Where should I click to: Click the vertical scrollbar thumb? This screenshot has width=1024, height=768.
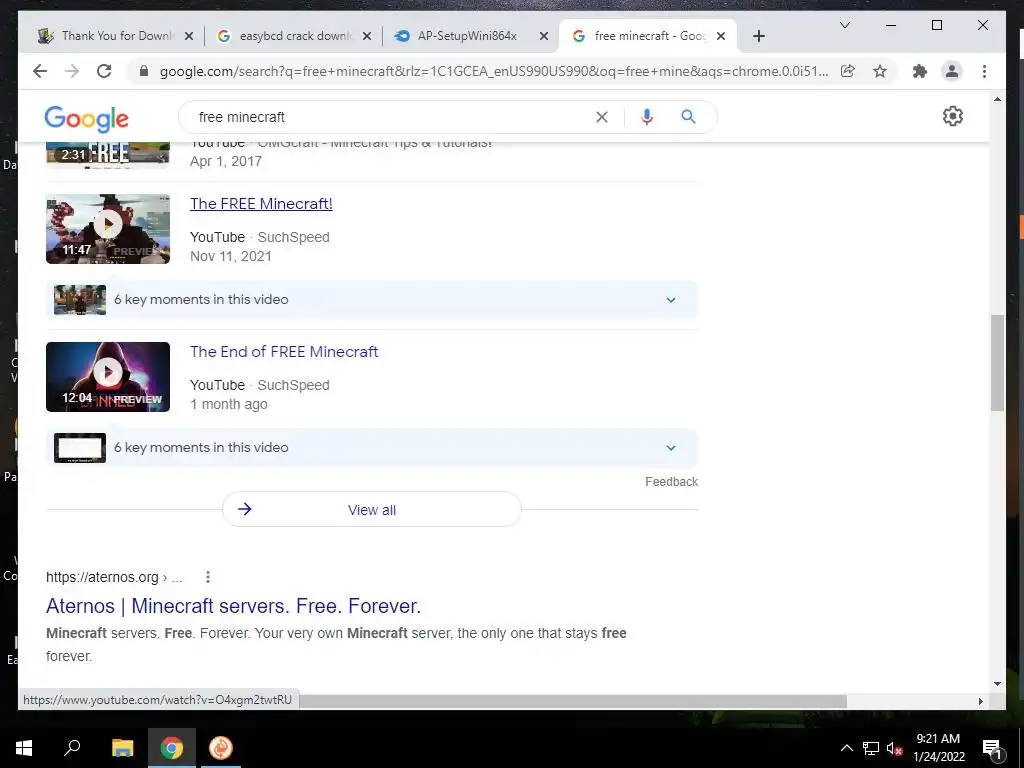tap(997, 362)
